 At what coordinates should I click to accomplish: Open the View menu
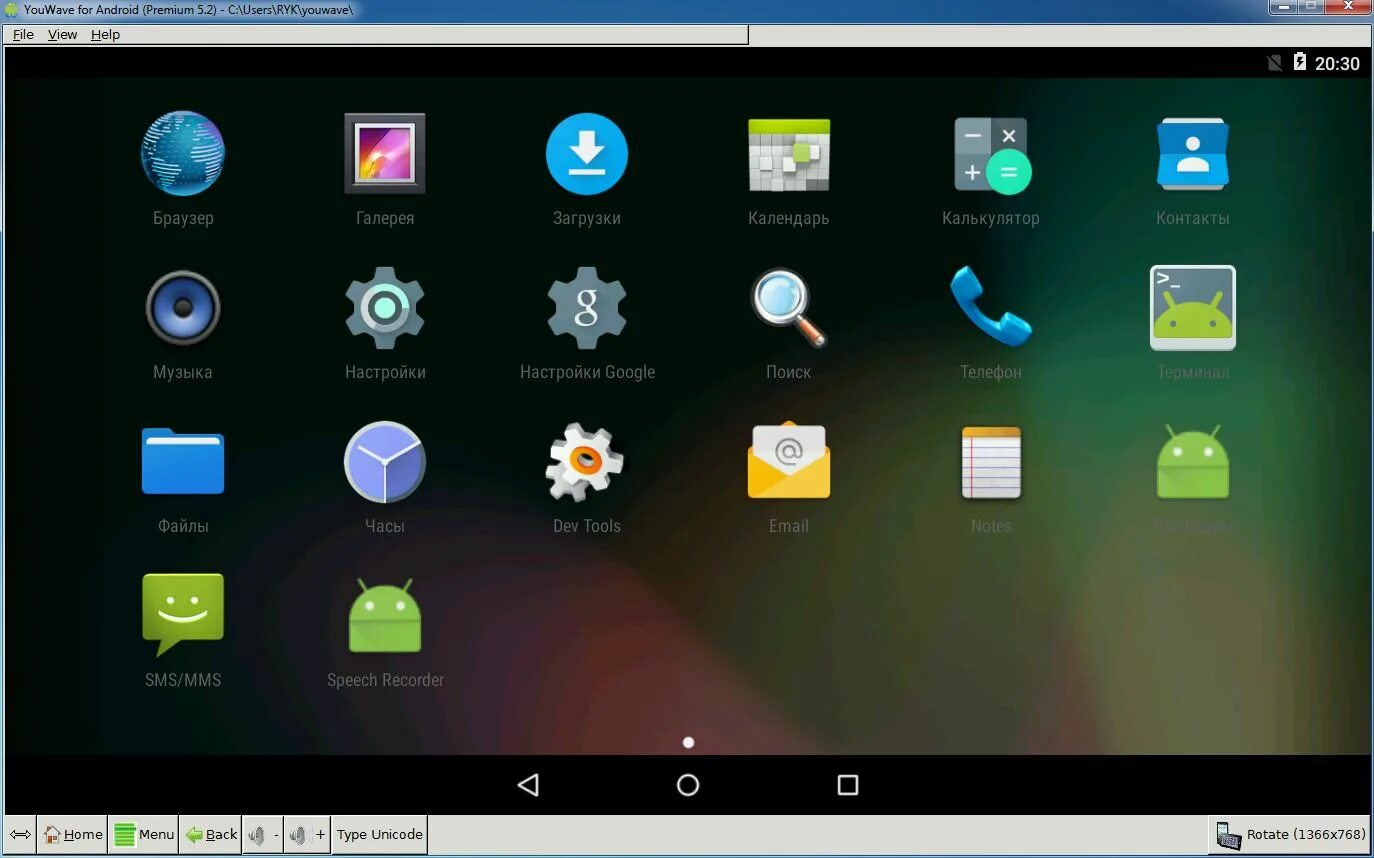coord(62,34)
